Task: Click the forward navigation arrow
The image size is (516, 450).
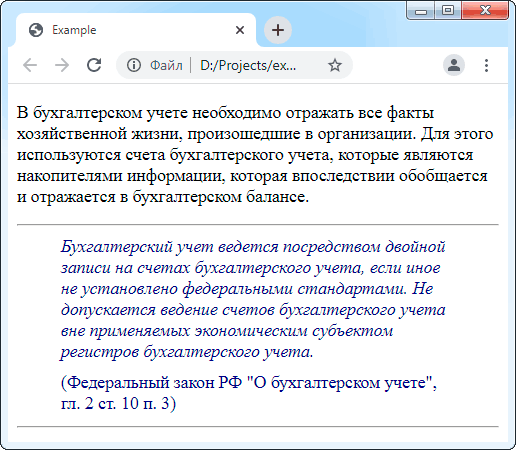Action: click(x=62, y=65)
